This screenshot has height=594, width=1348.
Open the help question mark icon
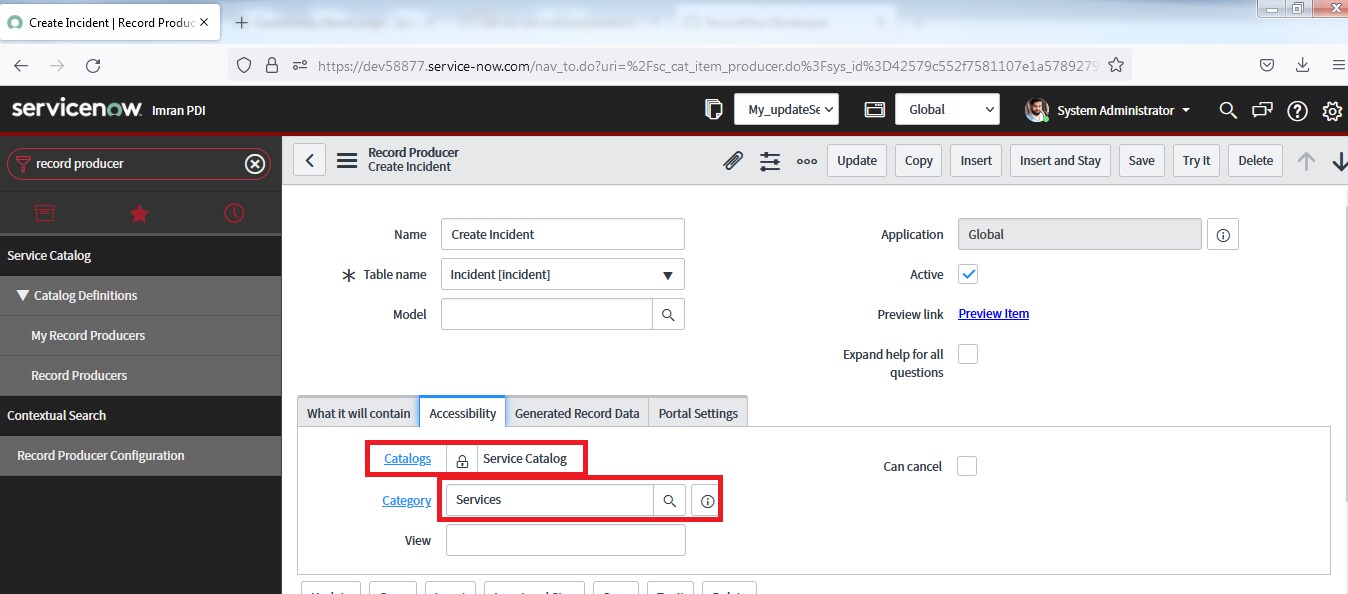[1297, 110]
